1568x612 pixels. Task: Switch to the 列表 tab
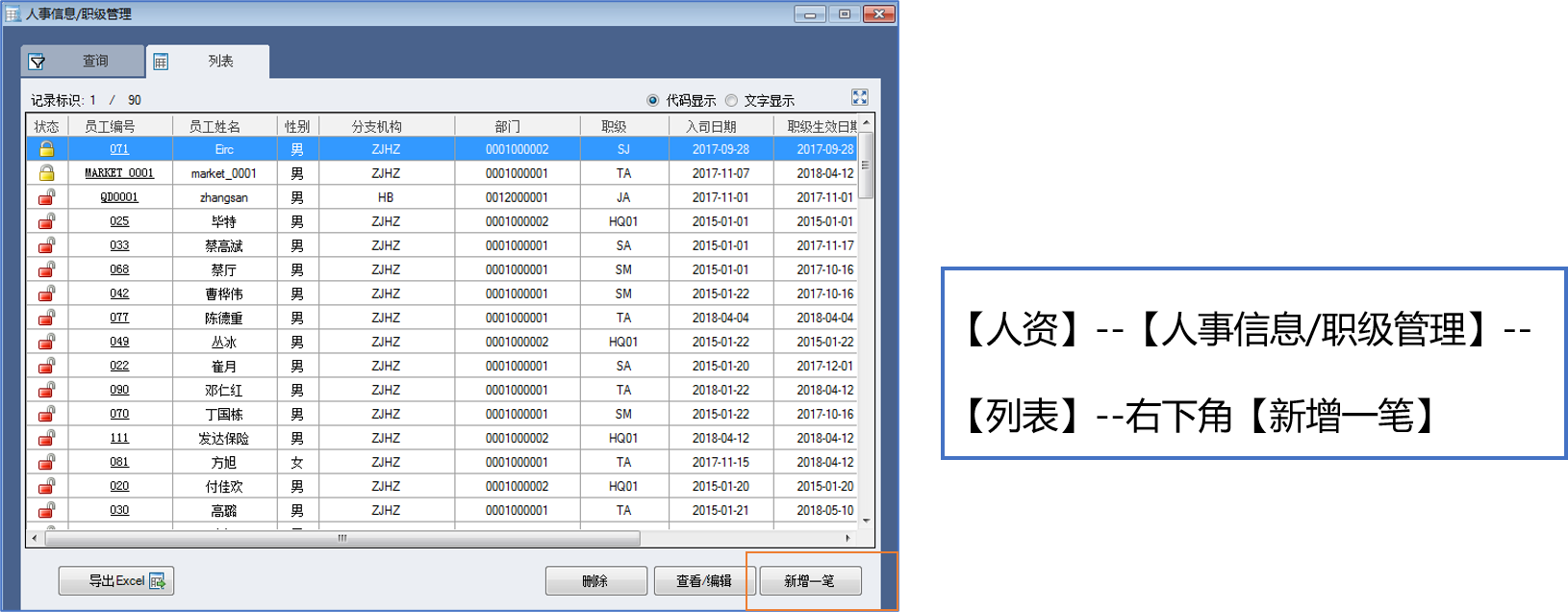coord(220,62)
